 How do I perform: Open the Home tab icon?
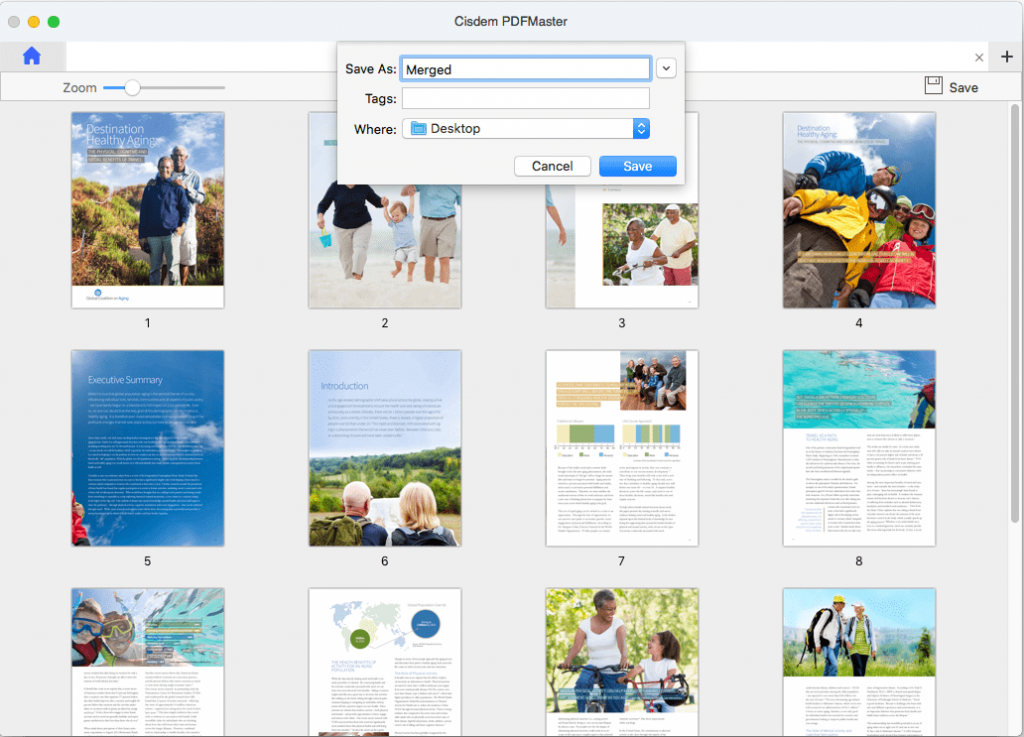(31, 57)
